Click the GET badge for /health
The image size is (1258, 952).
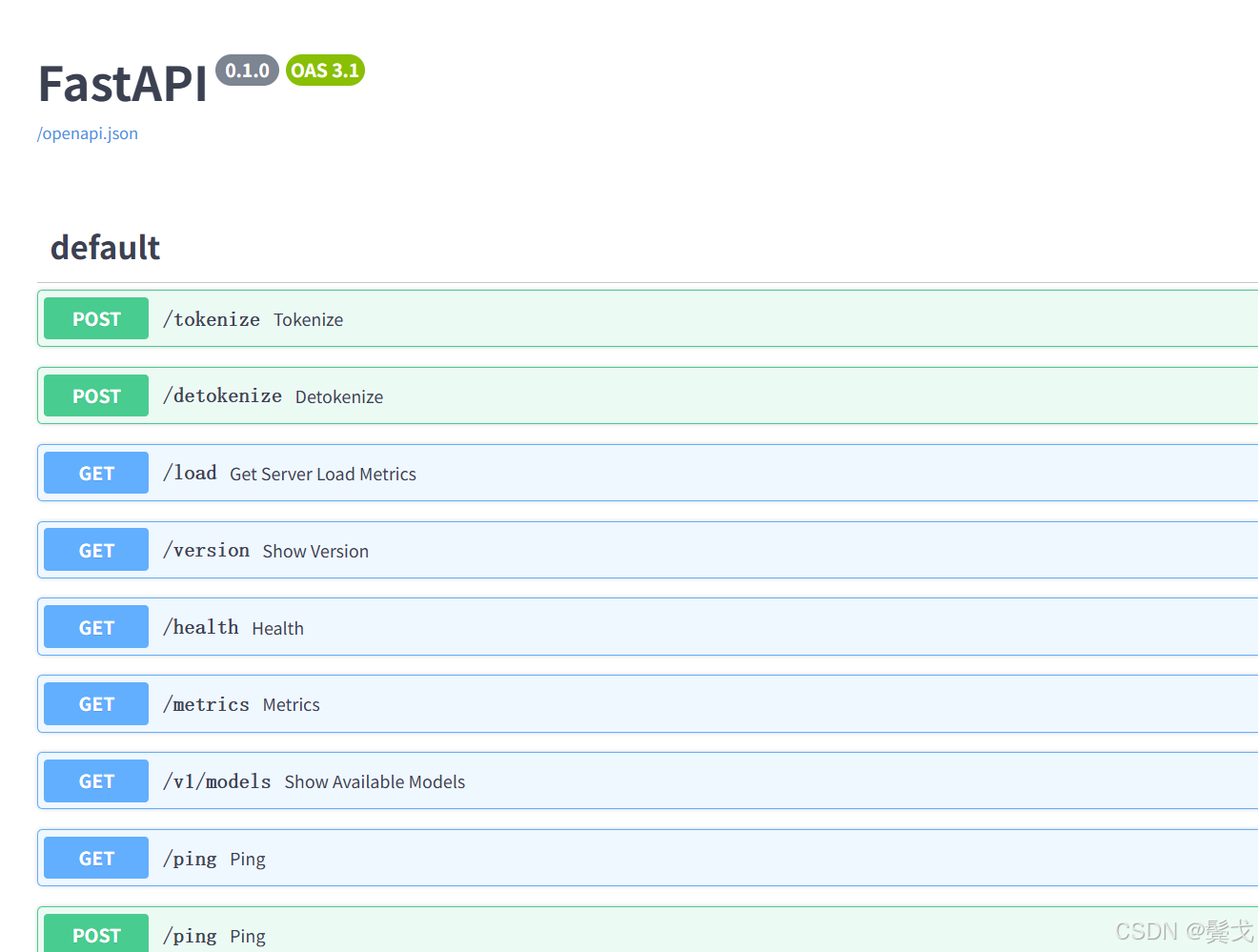point(96,627)
